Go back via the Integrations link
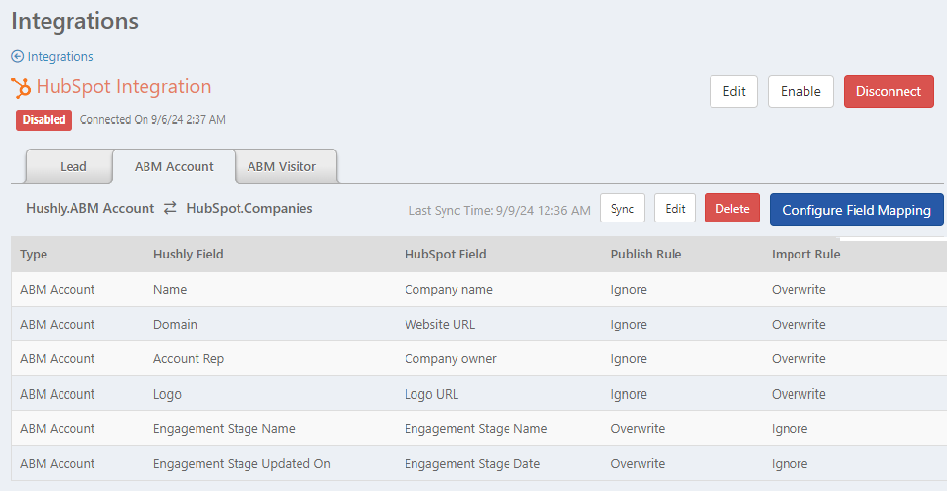Viewport: 948px width, 491px height. pos(60,57)
